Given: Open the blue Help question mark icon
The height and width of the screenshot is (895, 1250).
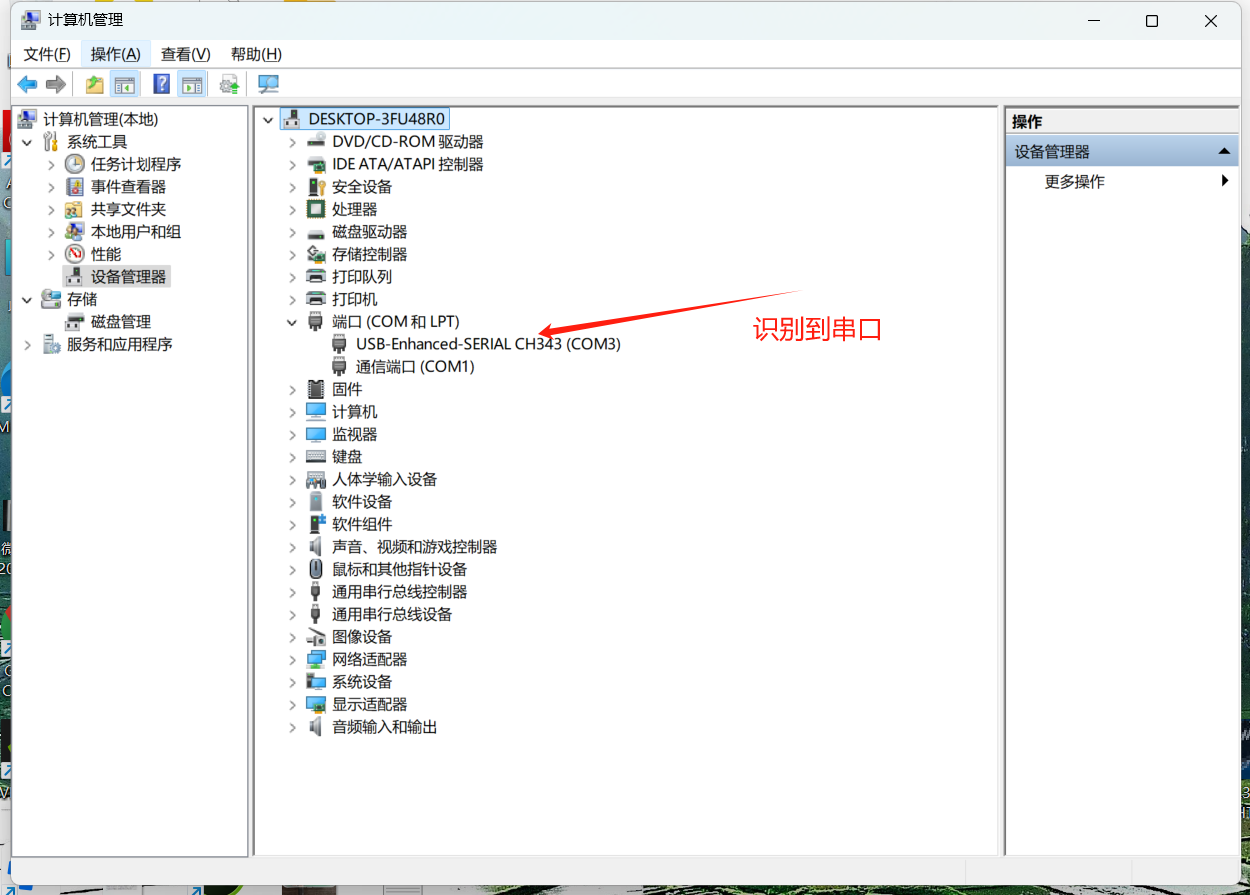Looking at the screenshot, I should [161, 85].
